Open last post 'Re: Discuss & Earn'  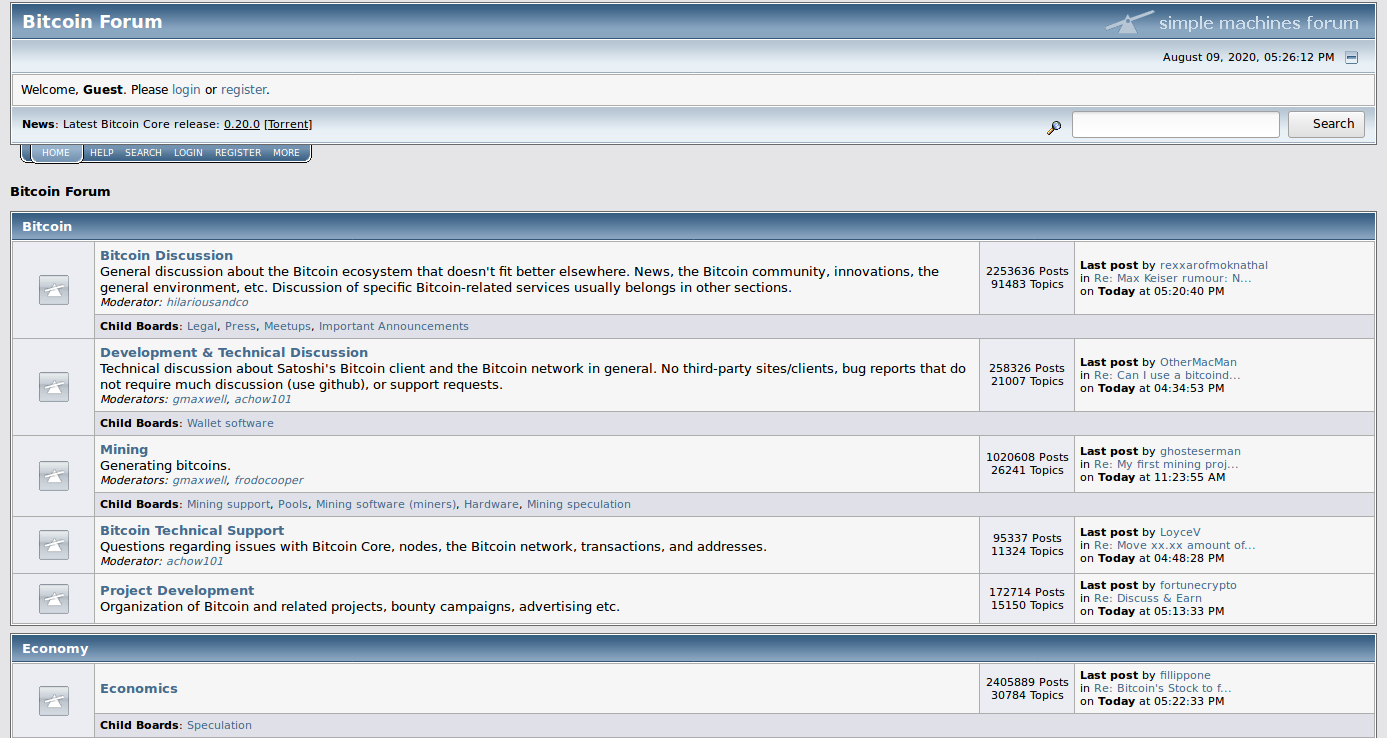click(x=1148, y=599)
